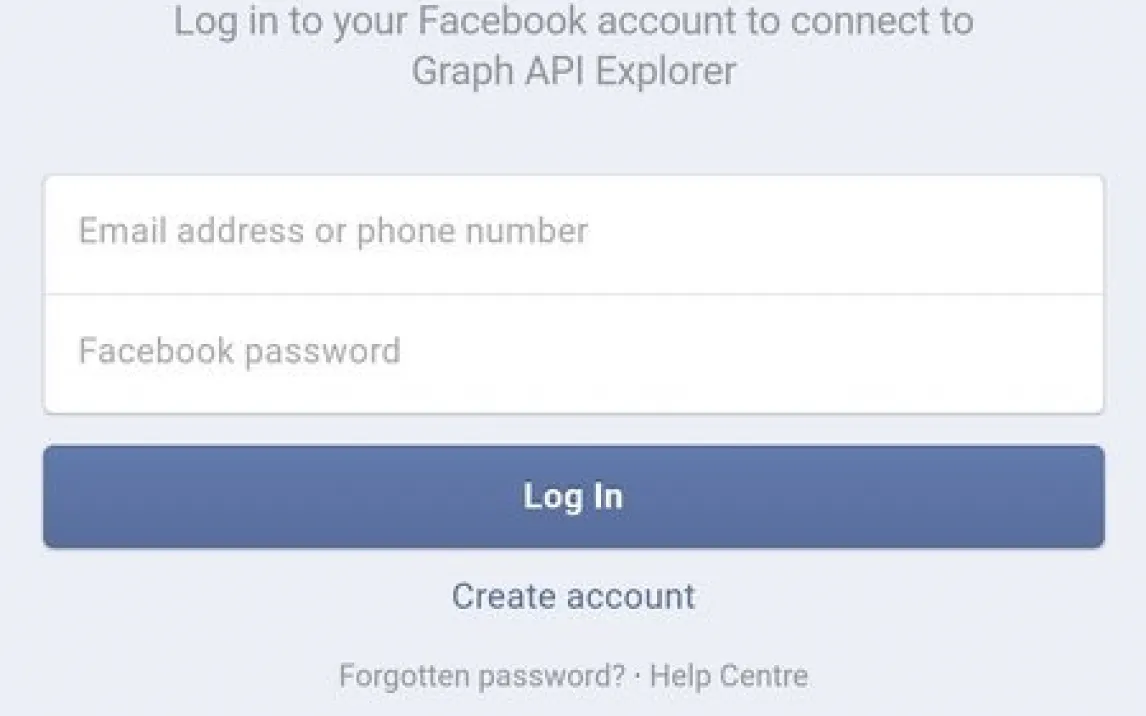The height and width of the screenshot is (716, 1146).
Task: Select the Graph API Explorer heading text
Action: pyautogui.click(x=574, y=71)
